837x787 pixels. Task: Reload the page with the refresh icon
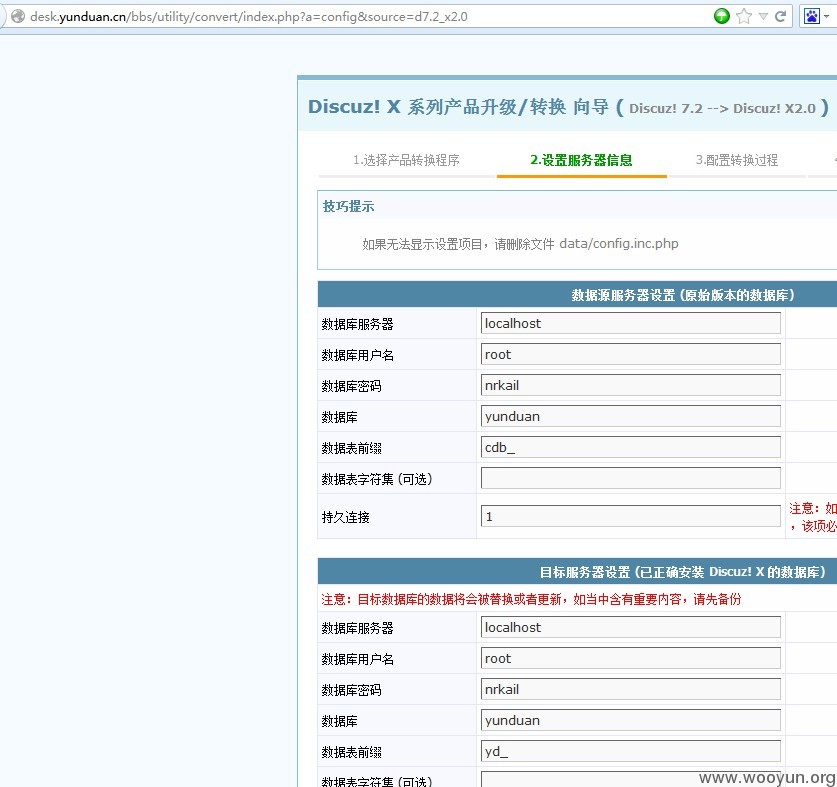(x=780, y=17)
